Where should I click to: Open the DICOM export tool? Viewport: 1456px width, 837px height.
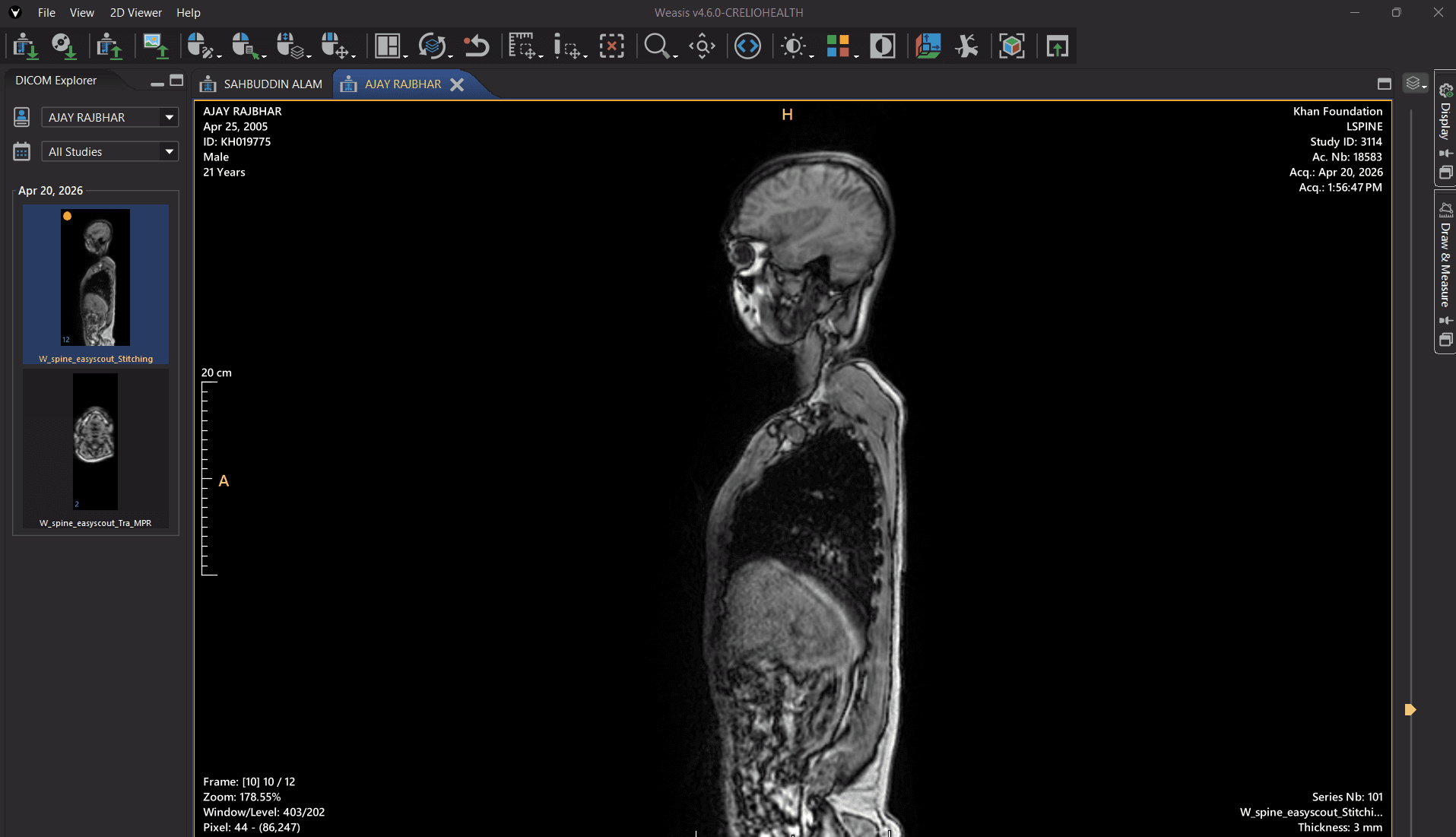(x=109, y=46)
